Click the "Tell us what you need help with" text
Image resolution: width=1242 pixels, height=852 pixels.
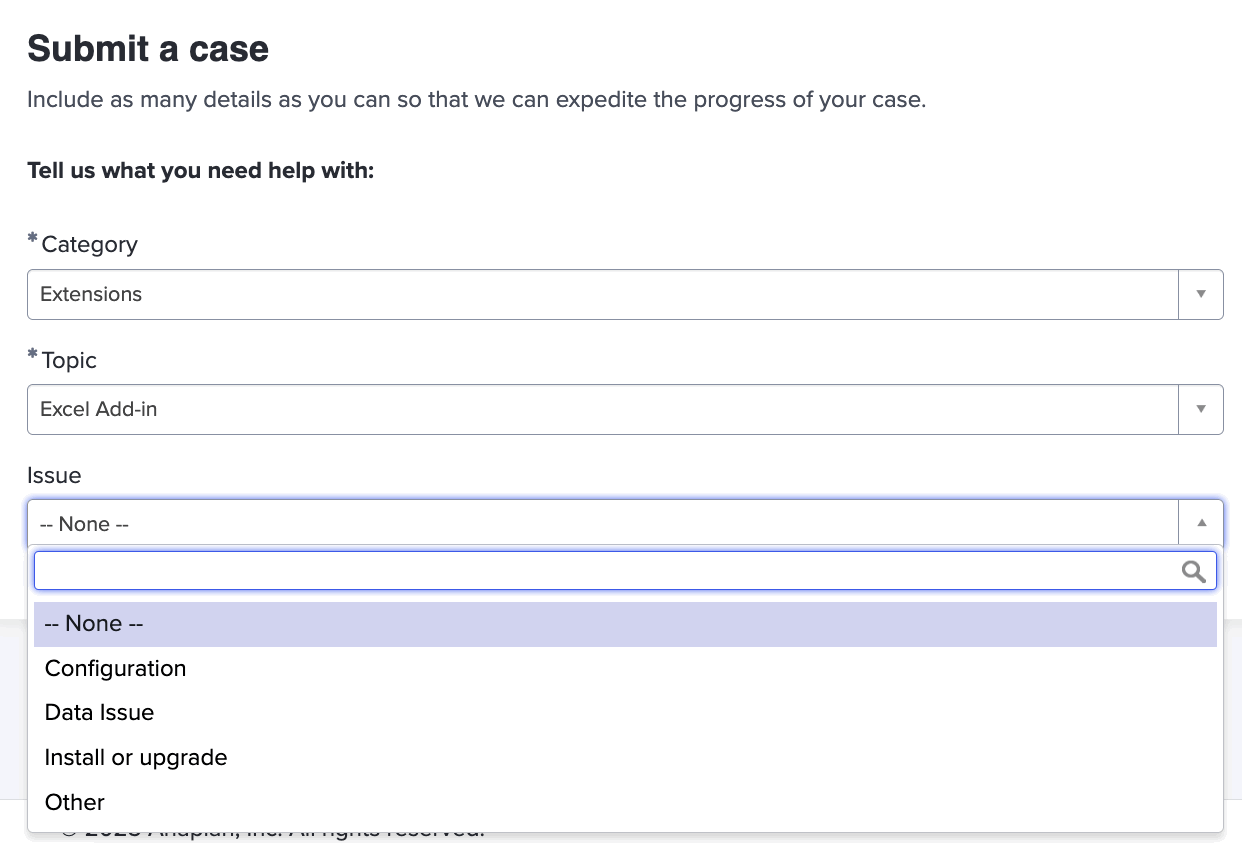200,170
